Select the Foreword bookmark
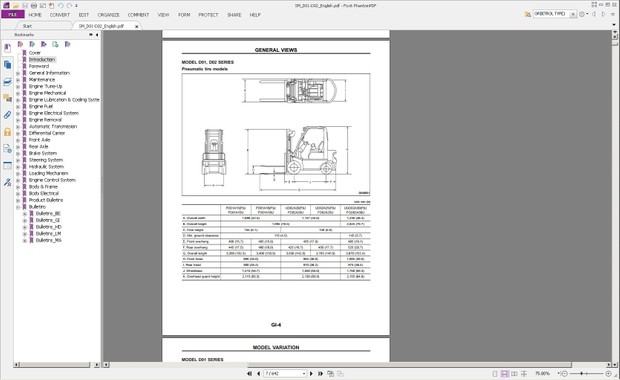 point(39,66)
